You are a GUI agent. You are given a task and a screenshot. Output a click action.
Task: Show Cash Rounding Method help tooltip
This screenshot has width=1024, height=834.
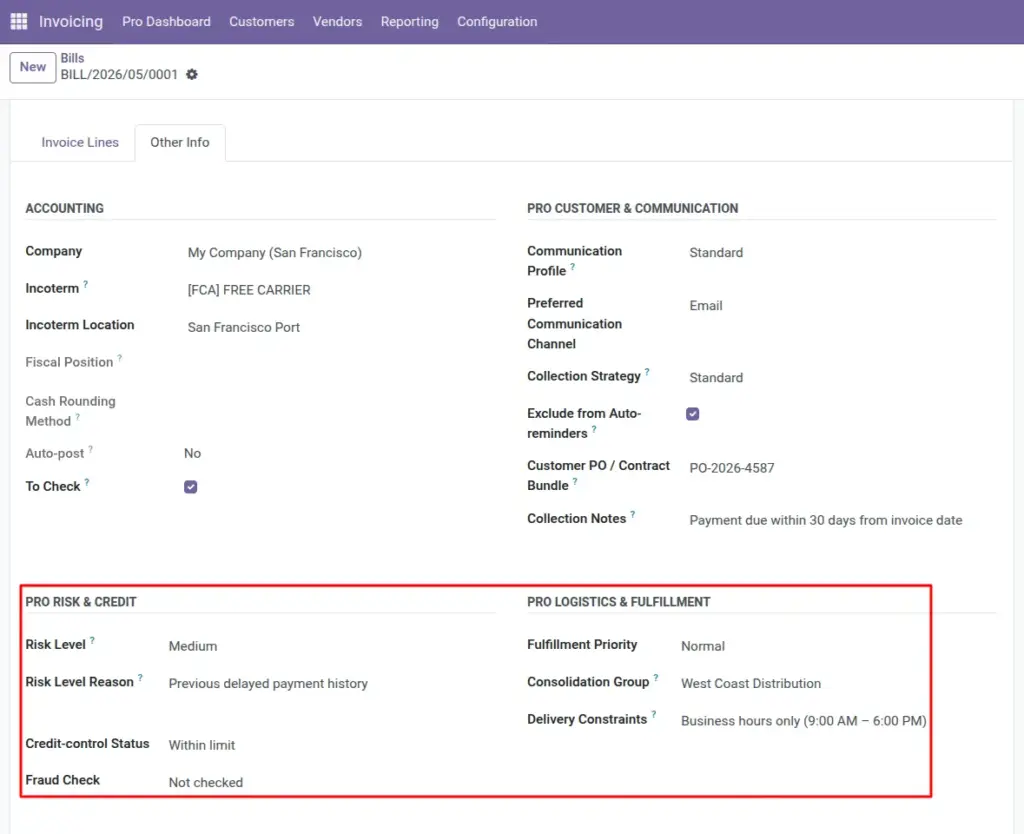[78, 417]
